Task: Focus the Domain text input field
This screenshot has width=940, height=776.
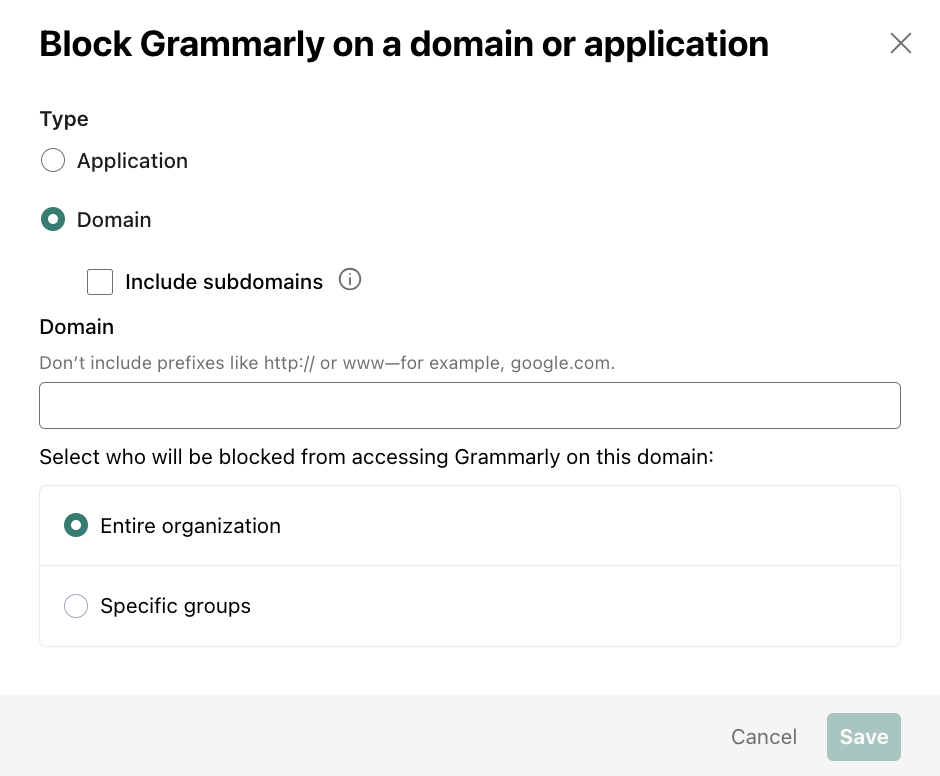Action: (470, 405)
